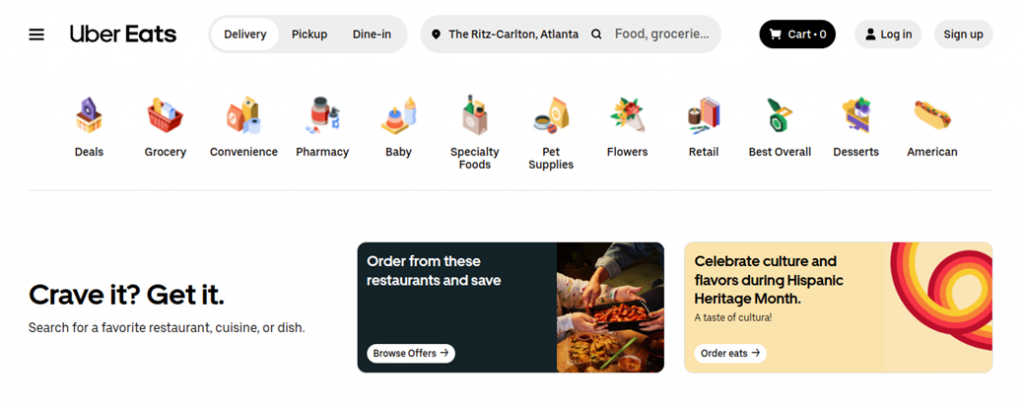Switch to Dine-in mode
The width and height of the screenshot is (1024, 406).
click(372, 35)
